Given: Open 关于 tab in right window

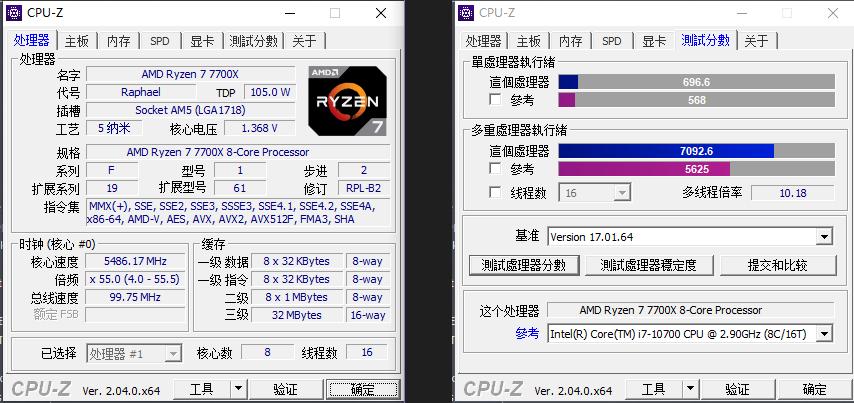Looking at the screenshot, I should [757, 41].
